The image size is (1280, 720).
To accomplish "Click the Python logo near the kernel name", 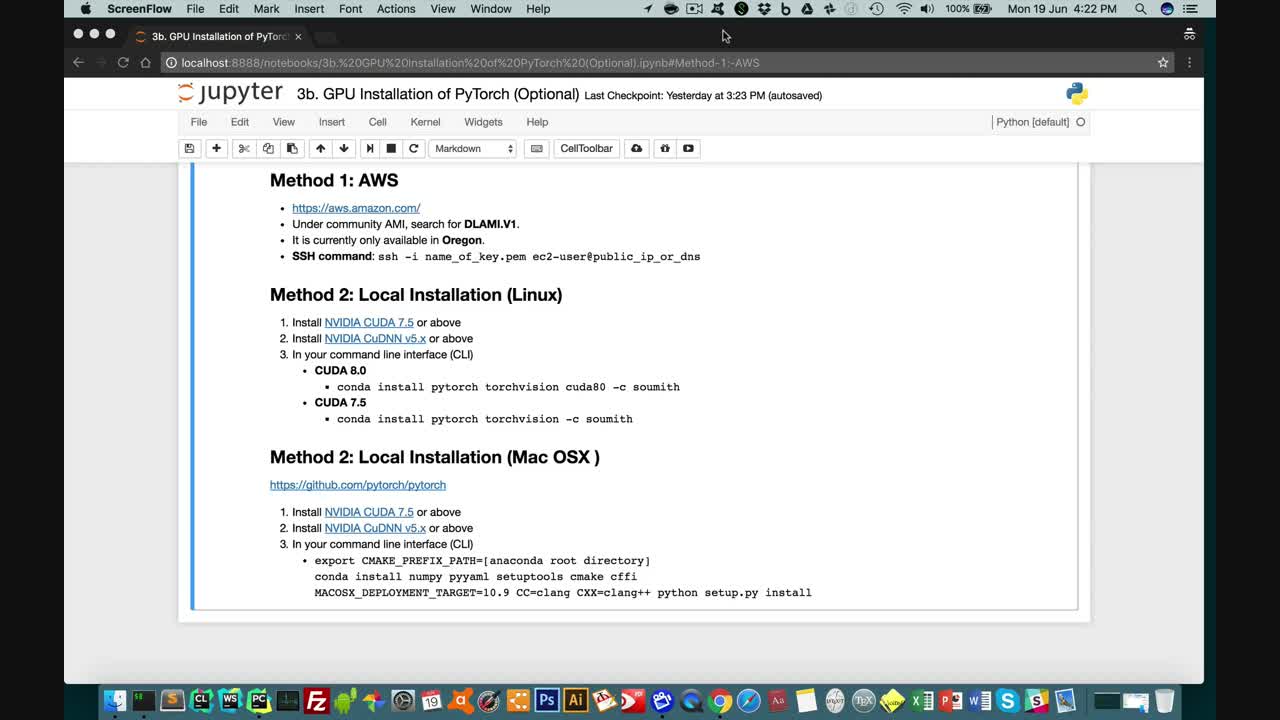I will coord(1076,94).
